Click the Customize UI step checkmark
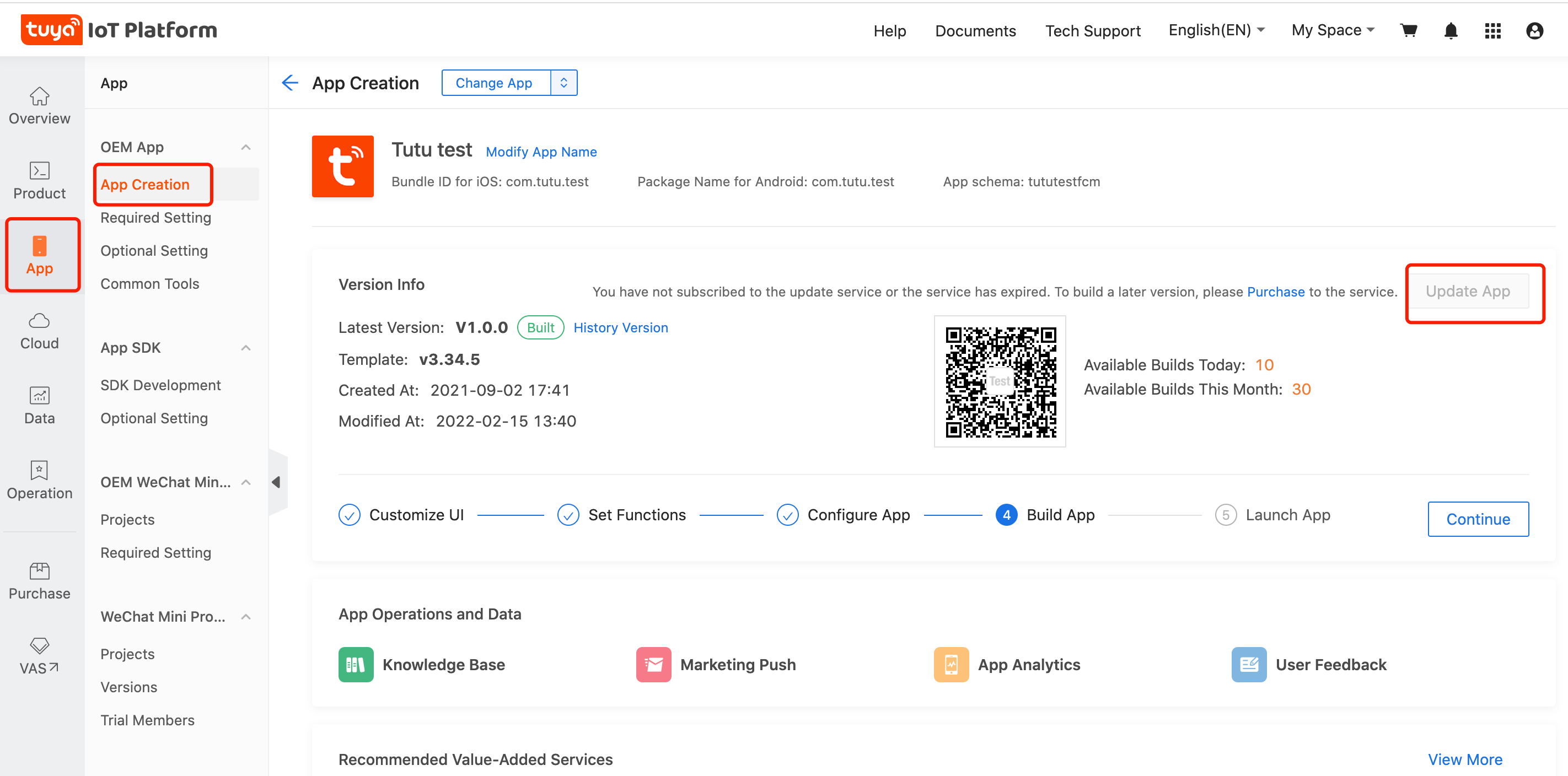The width and height of the screenshot is (1568, 776). click(350, 515)
